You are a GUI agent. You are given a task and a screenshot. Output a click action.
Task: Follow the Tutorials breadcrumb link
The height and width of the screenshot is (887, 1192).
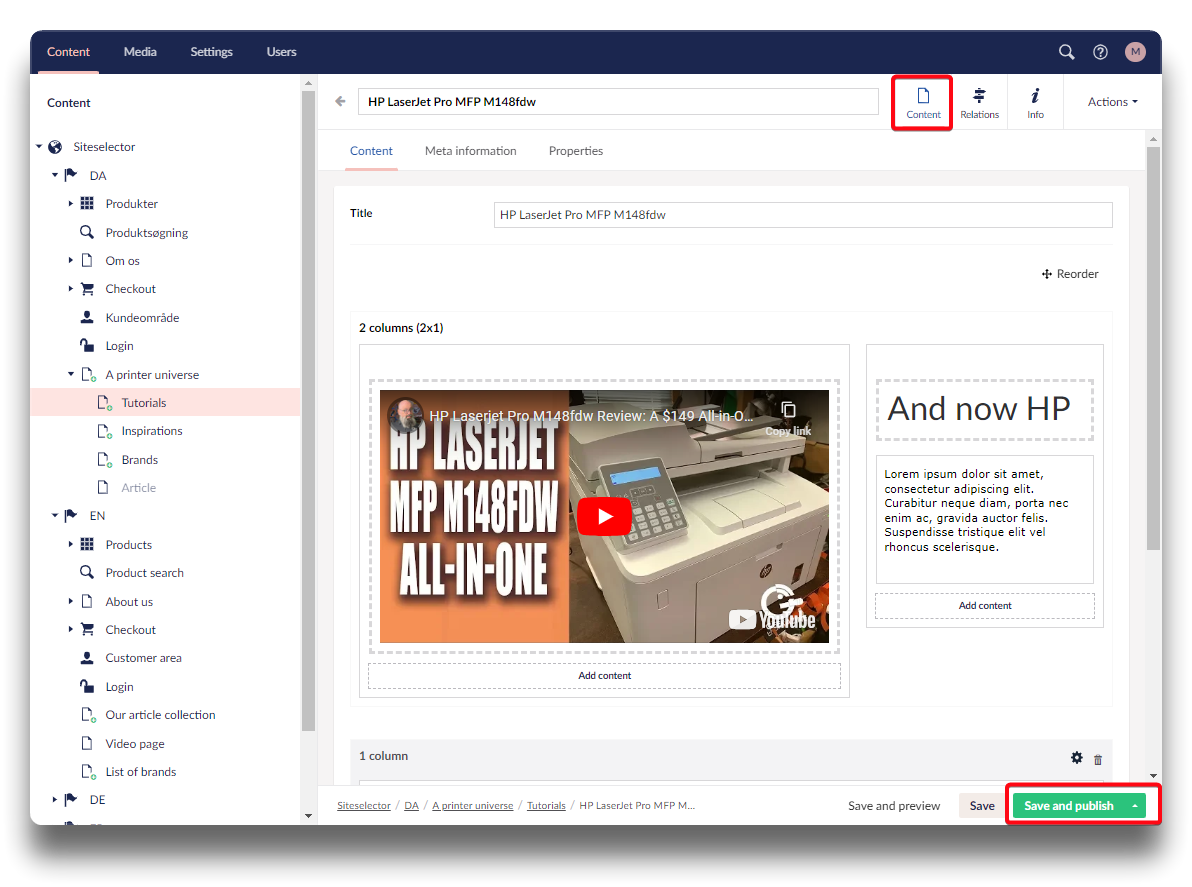tap(546, 806)
